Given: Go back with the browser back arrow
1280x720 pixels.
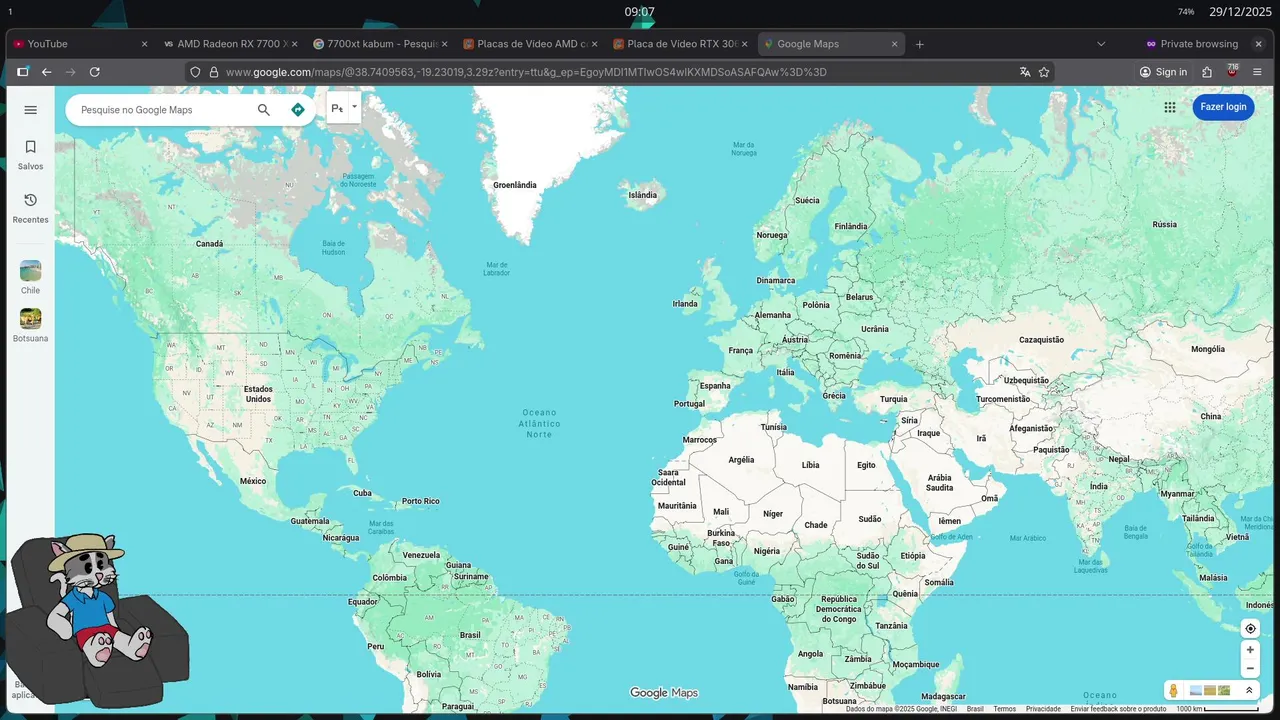Looking at the screenshot, I should pyautogui.click(x=46, y=72).
